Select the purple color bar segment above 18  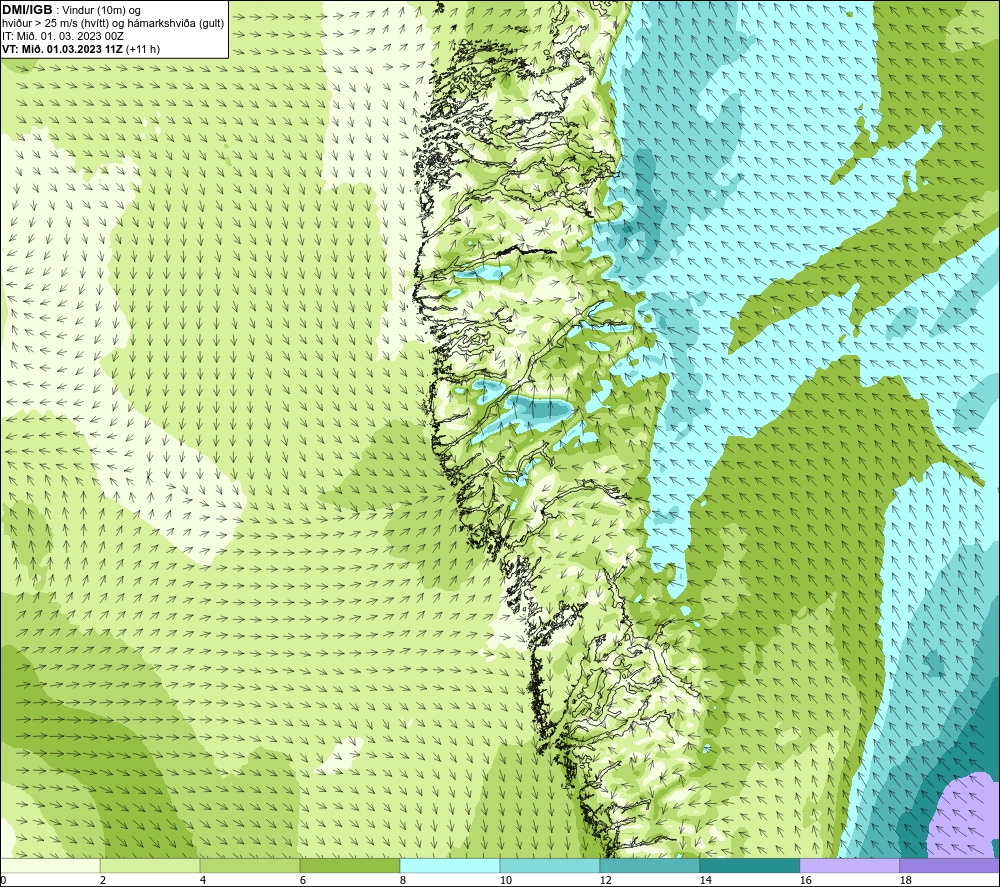949,865
